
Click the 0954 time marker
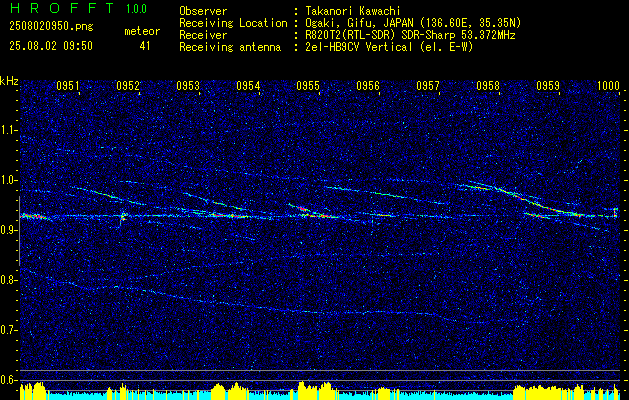tap(248, 85)
